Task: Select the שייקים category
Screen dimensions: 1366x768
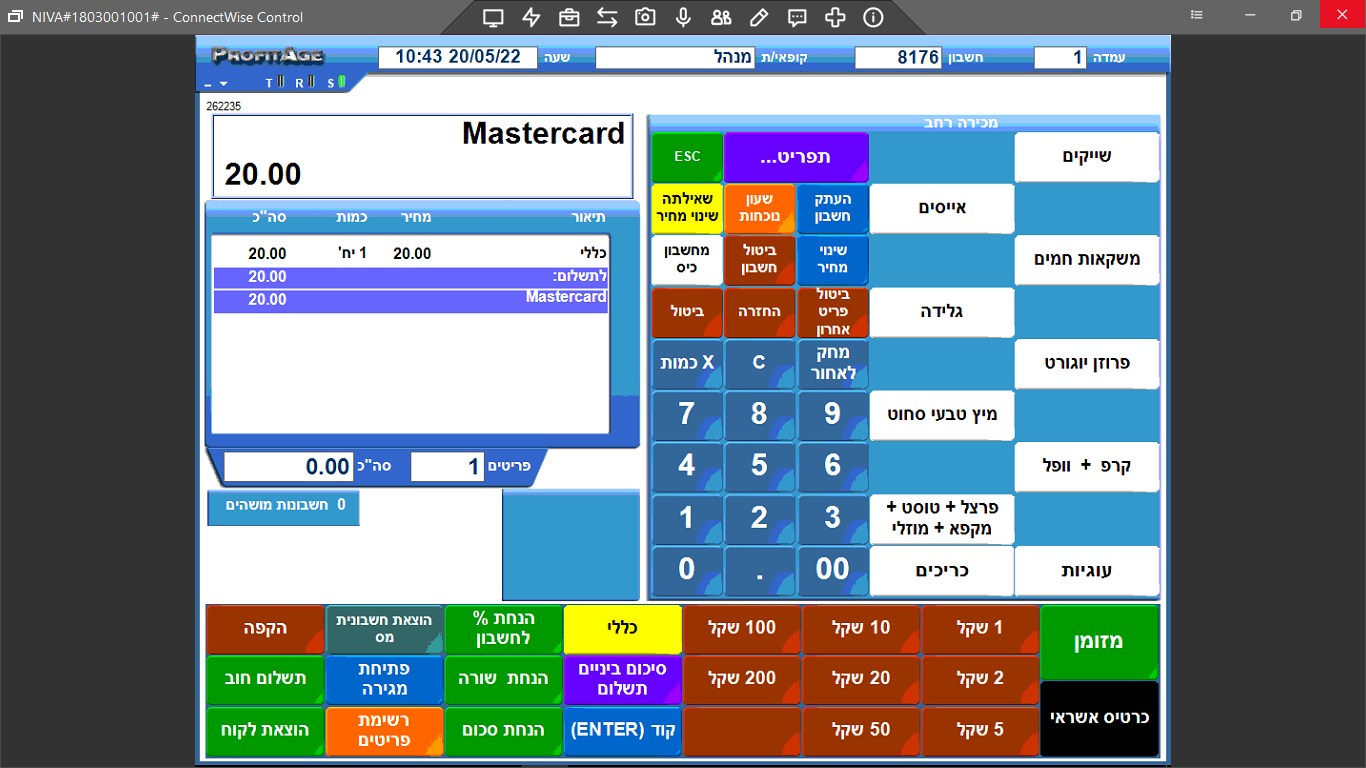Action: pyautogui.click(x=1087, y=157)
